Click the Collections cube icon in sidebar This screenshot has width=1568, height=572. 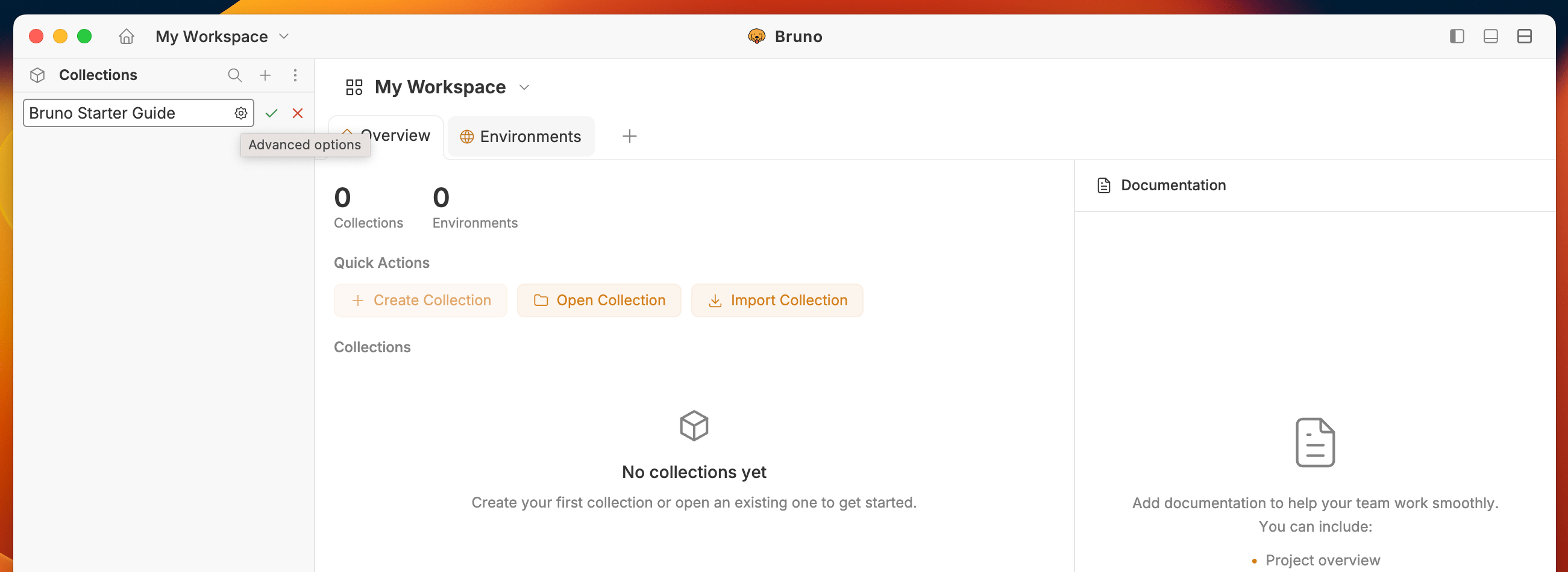pyautogui.click(x=38, y=75)
